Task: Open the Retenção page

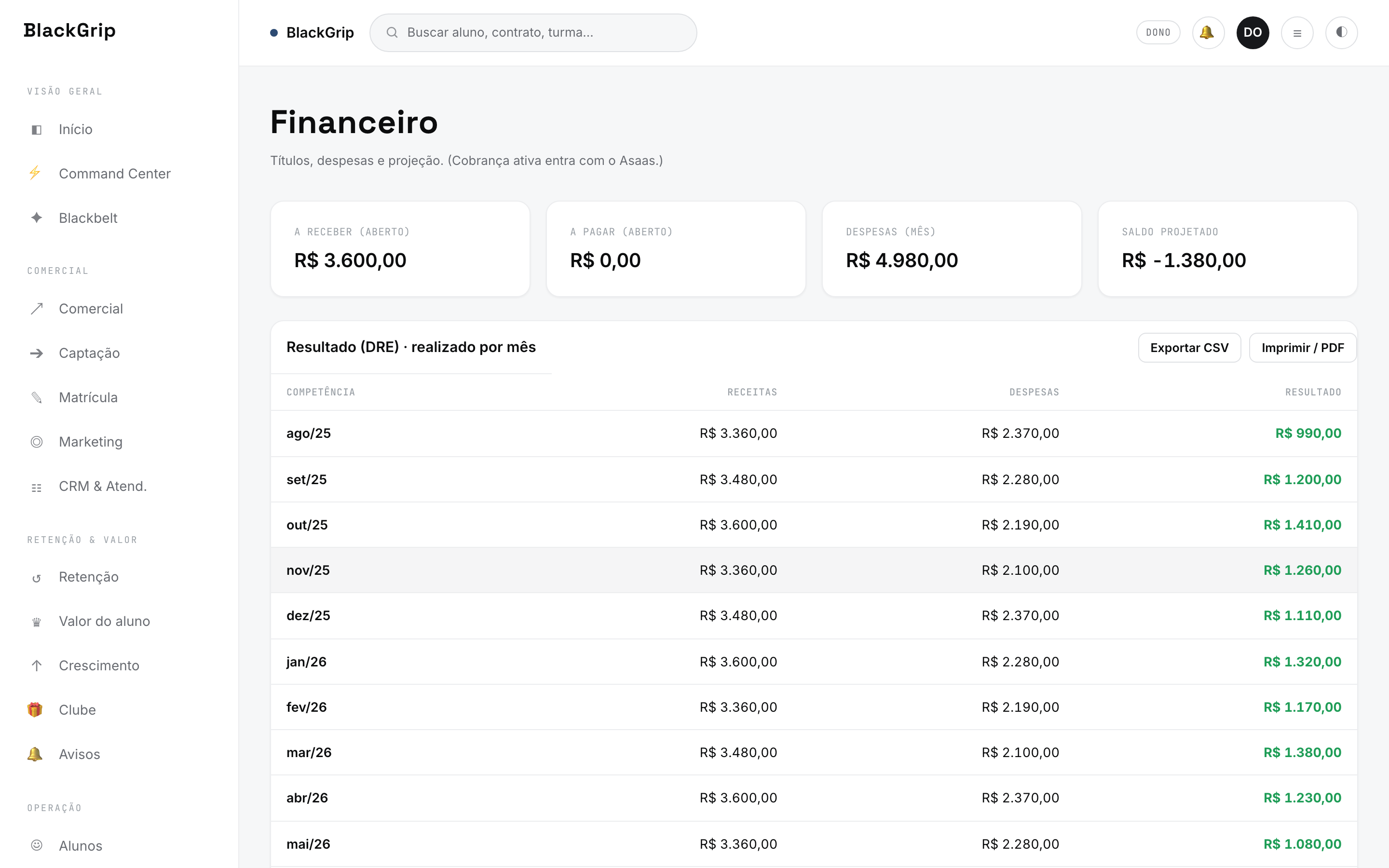Action: (120, 577)
